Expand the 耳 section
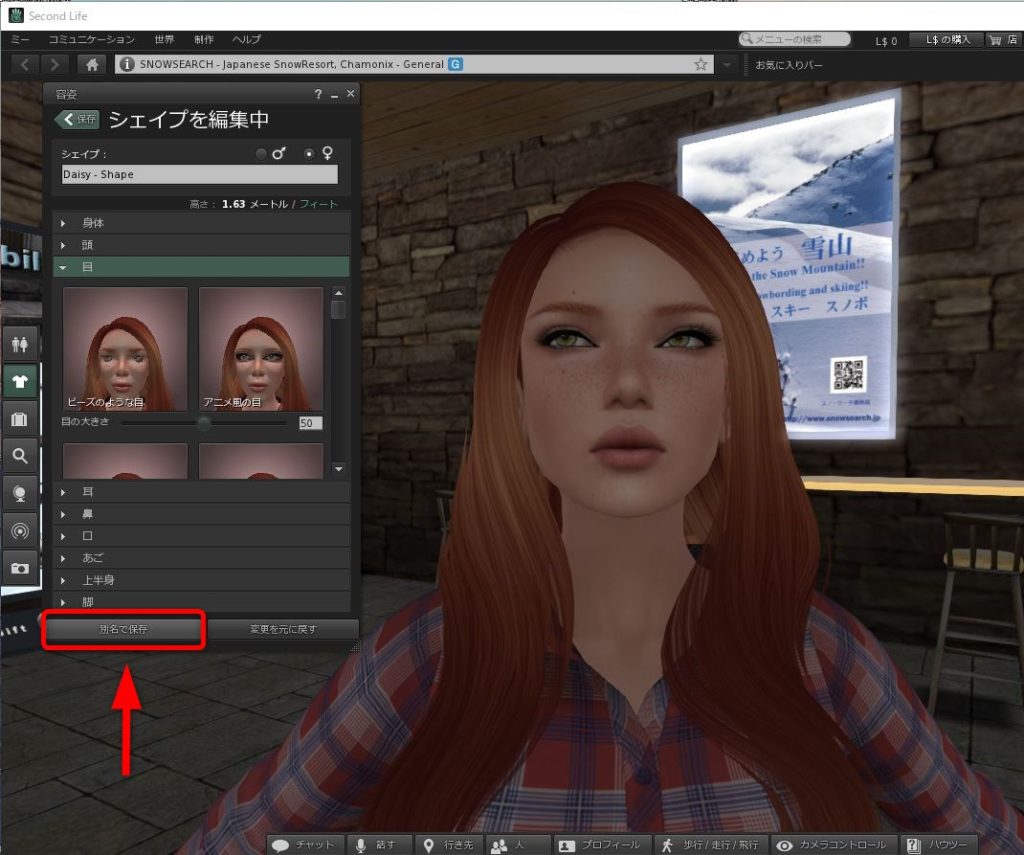This screenshot has width=1024, height=855. 201,492
